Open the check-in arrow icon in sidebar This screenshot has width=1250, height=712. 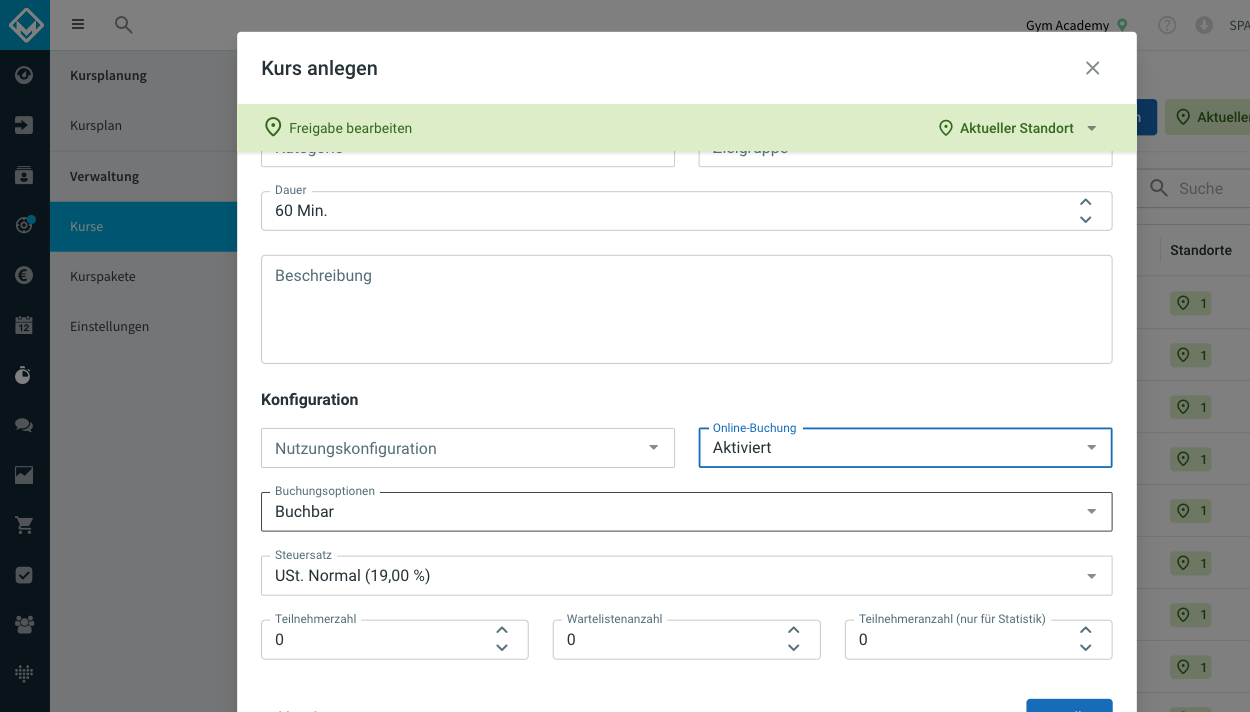click(25, 125)
